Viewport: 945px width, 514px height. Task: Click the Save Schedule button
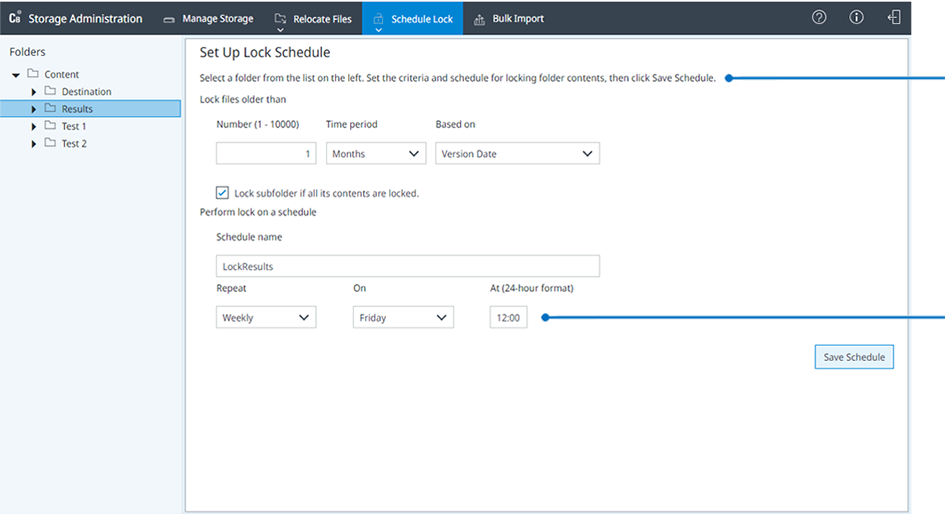853,357
